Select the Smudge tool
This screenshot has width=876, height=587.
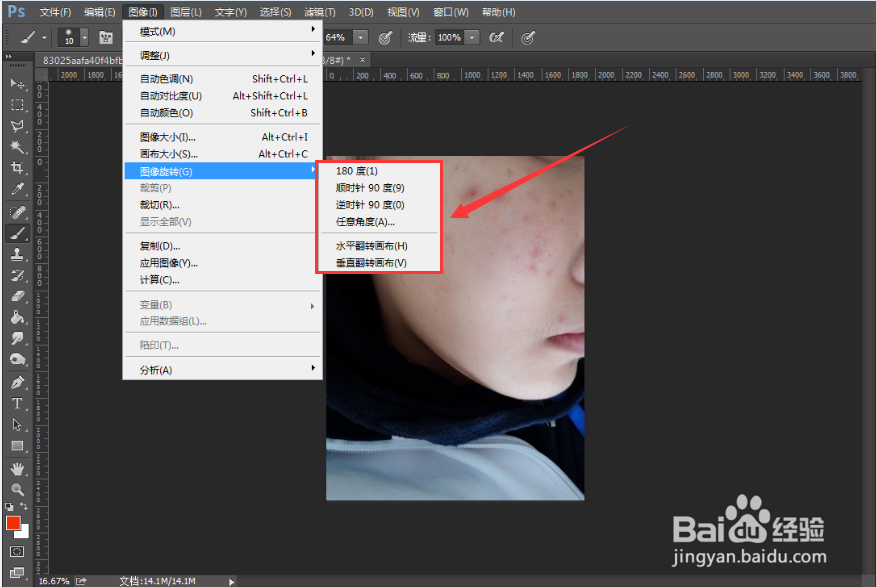[17, 338]
